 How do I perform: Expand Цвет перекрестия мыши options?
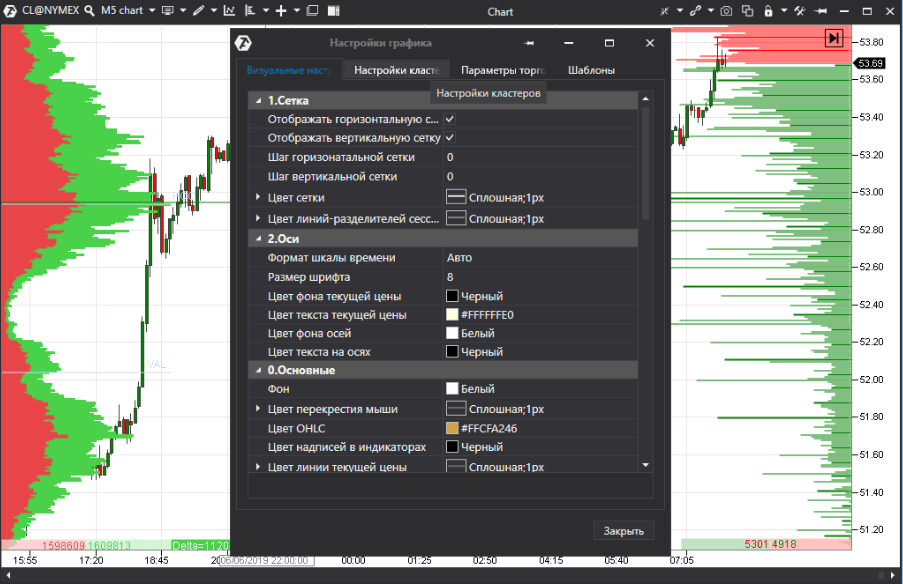[x=259, y=407]
